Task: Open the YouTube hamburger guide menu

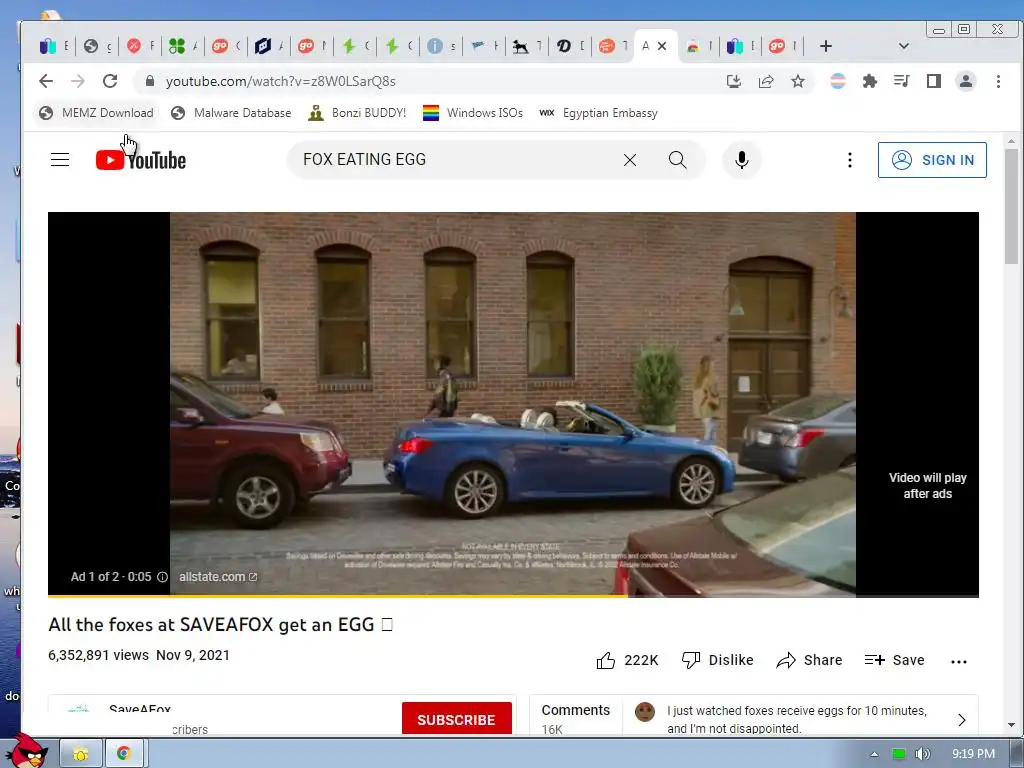Action: point(59,159)
